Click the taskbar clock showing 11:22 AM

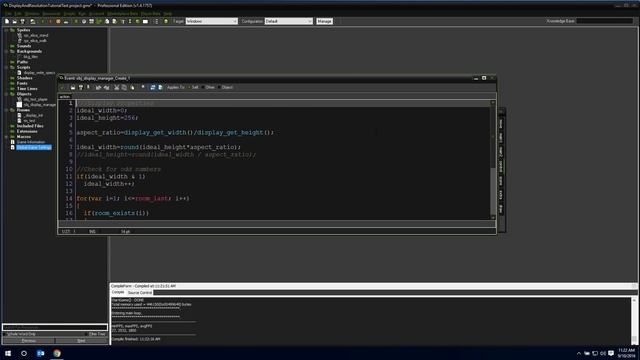627,353
